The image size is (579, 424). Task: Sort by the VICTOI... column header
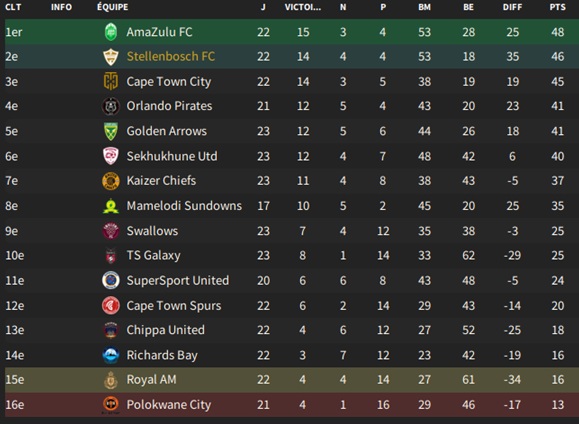click(303, 7)
